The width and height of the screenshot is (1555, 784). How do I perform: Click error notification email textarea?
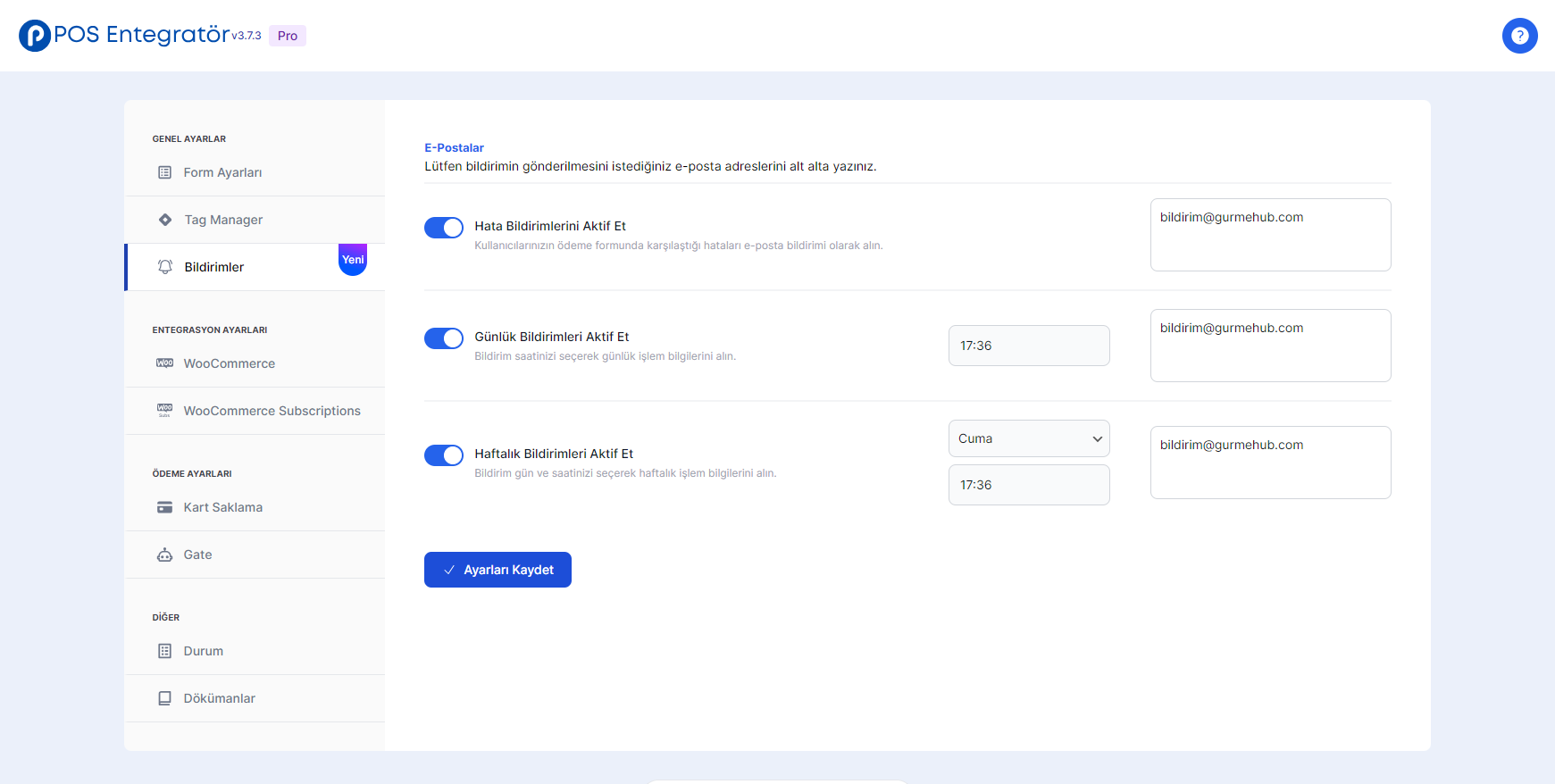point(1270,235)
